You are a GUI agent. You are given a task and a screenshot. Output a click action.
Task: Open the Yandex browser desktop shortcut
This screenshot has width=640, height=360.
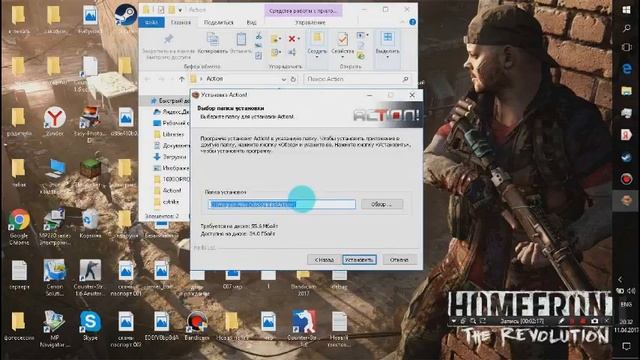55,122
